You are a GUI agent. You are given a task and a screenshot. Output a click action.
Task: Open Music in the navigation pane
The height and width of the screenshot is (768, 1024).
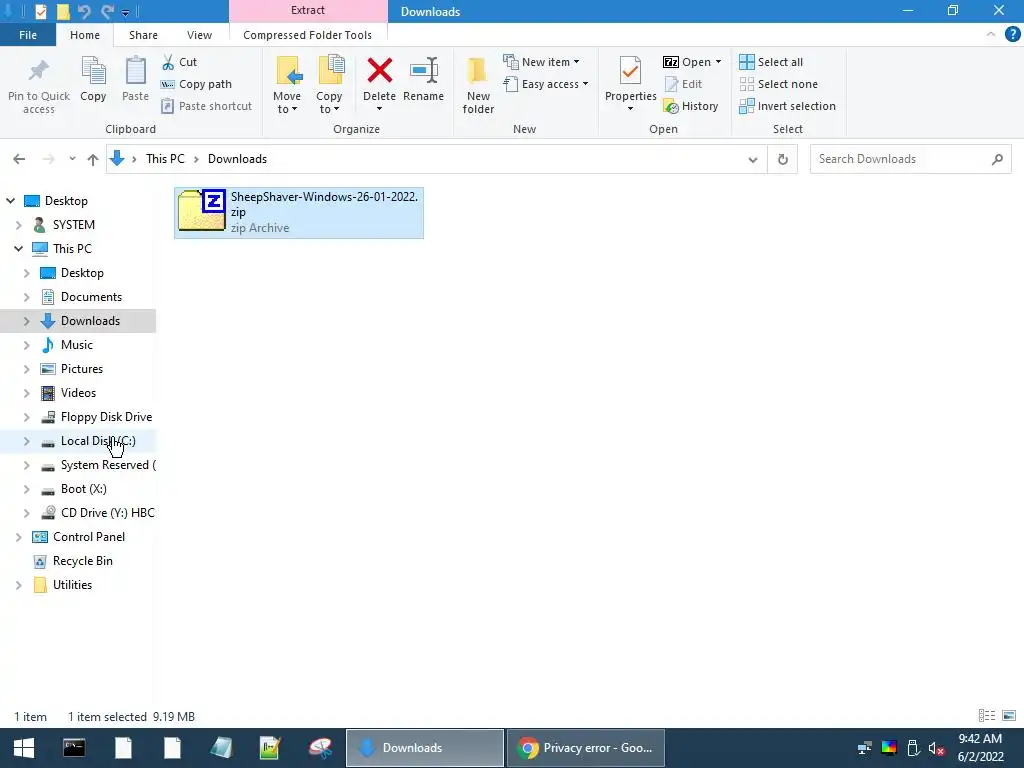pyautogui.click(x=76, y=345)
